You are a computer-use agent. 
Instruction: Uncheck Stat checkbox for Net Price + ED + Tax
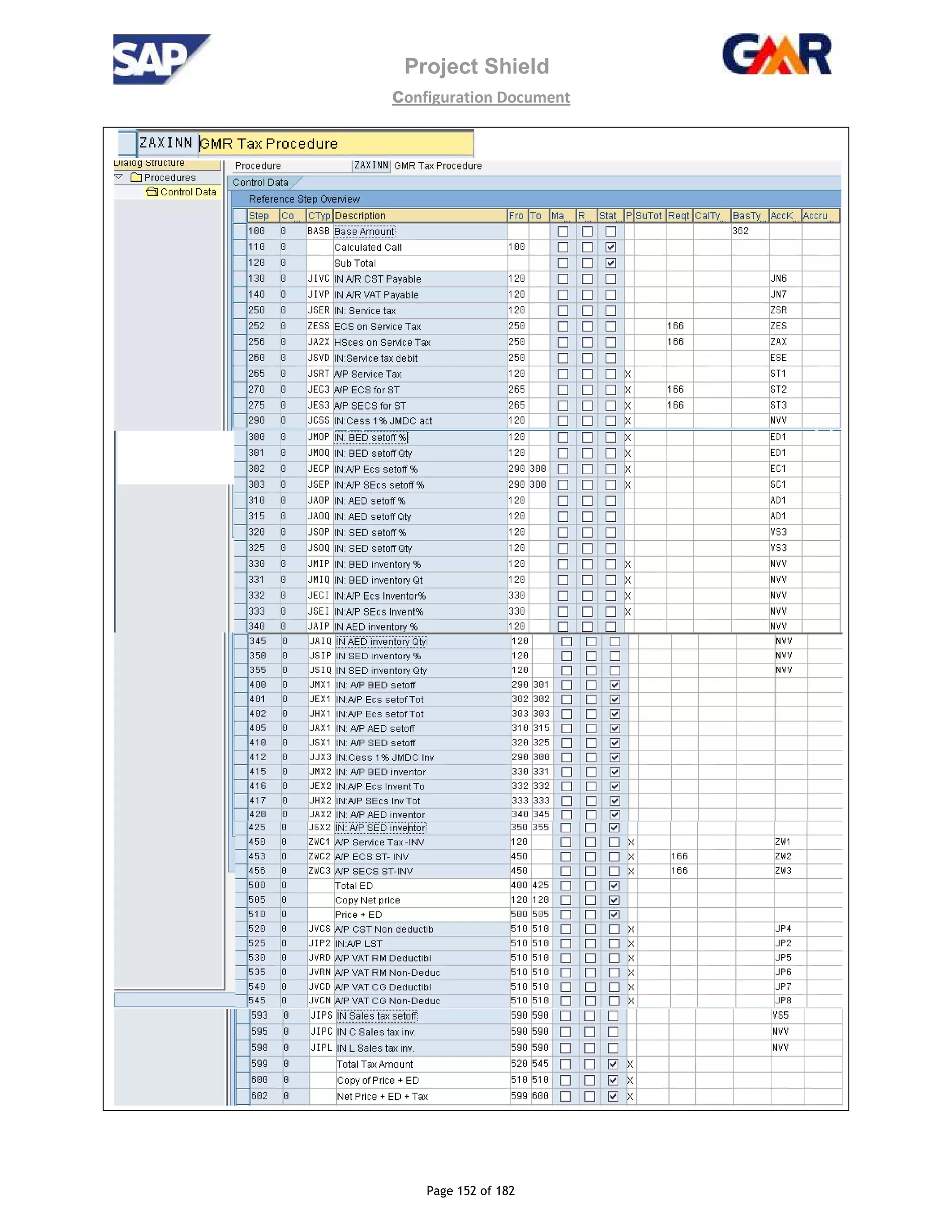613,1096
